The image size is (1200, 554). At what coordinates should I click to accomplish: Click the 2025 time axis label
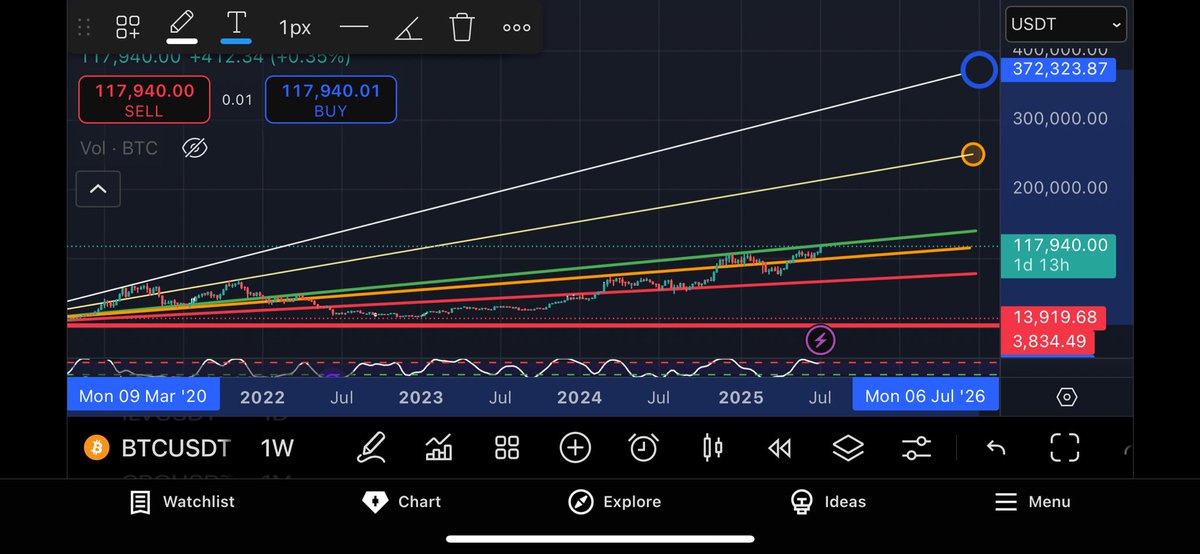click(741, 397)
